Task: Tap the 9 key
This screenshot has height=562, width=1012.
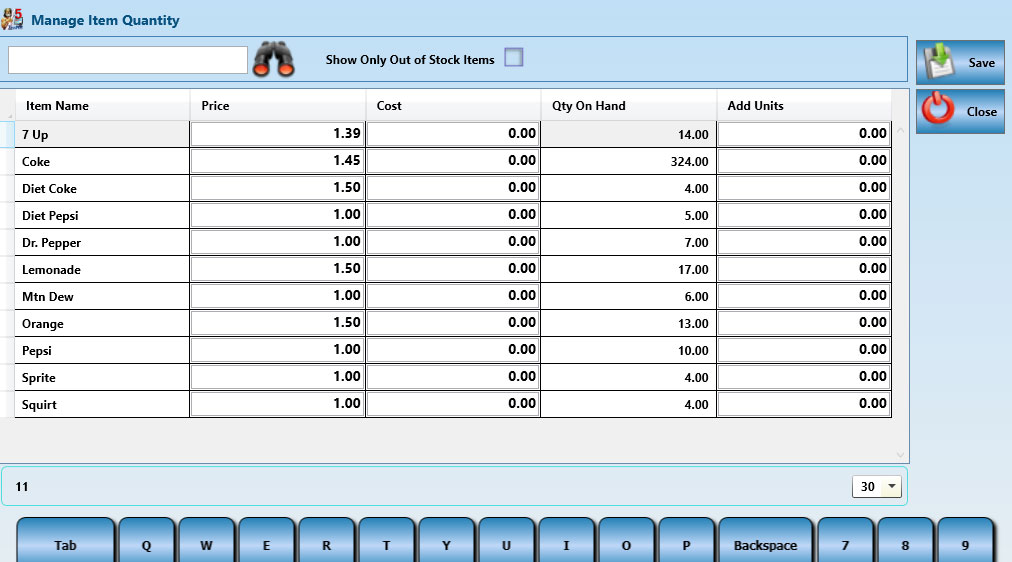Action: (x=966, y=541)
